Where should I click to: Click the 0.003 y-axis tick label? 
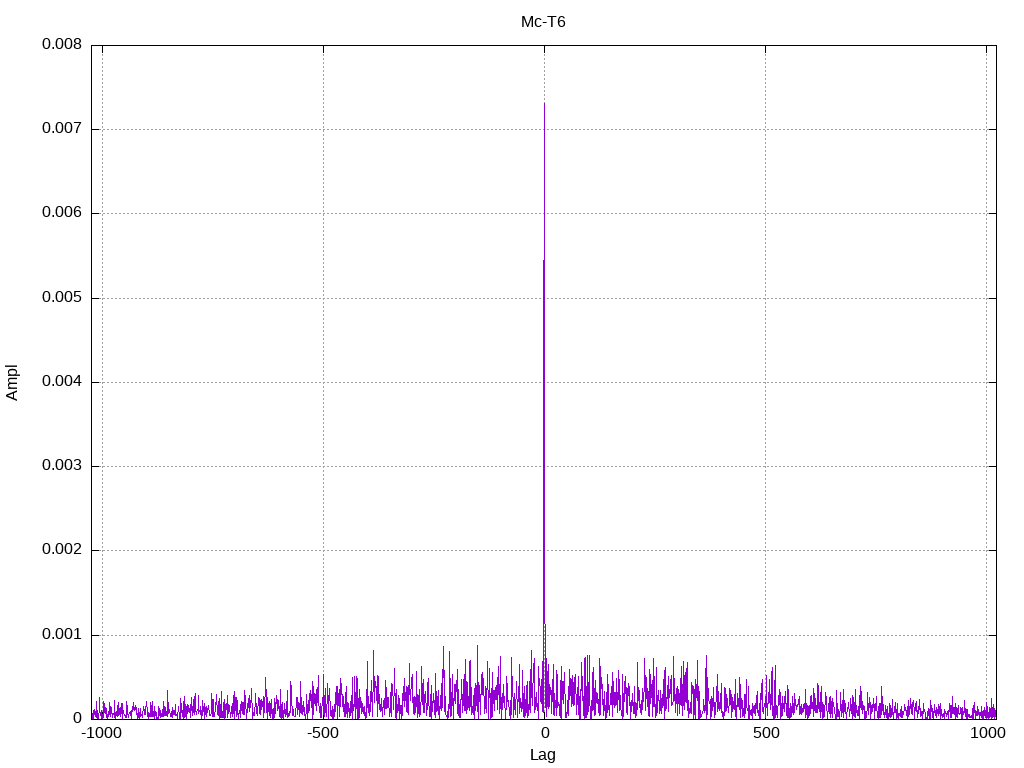click(x=61, y=466)
